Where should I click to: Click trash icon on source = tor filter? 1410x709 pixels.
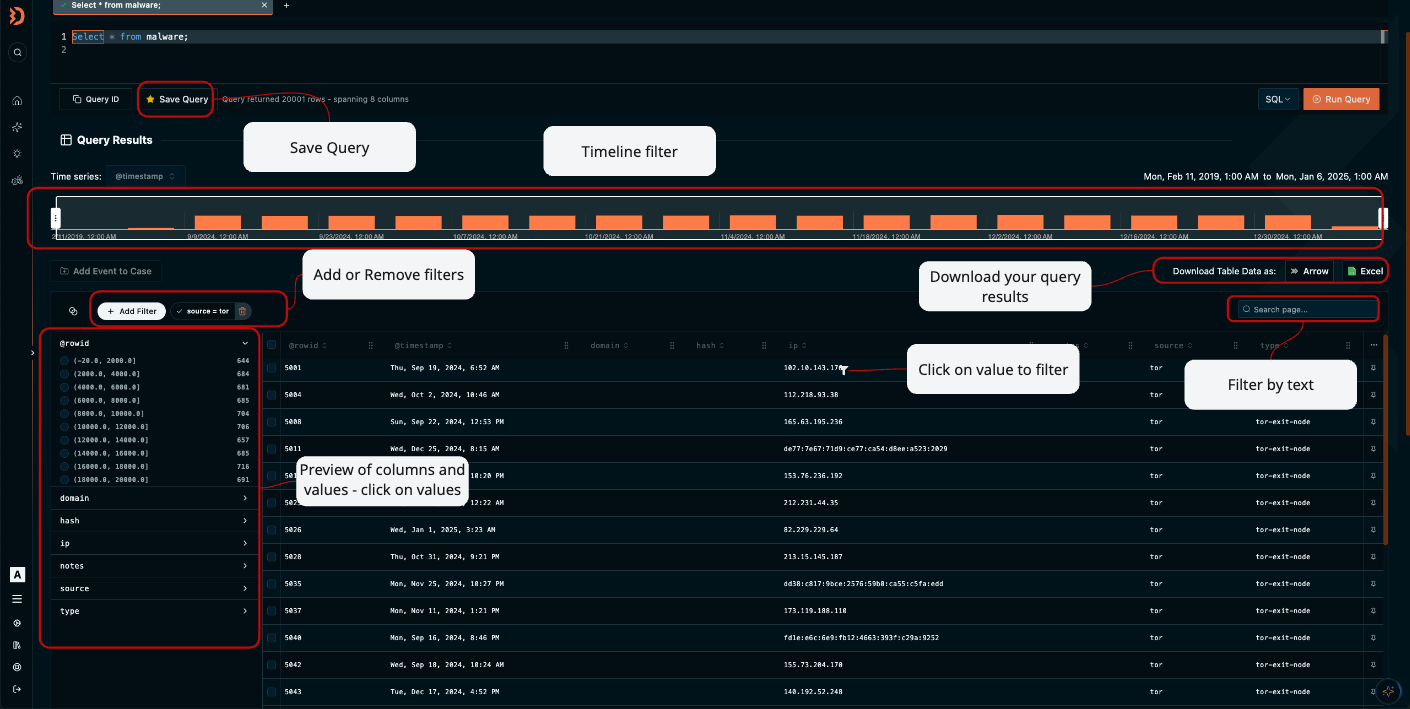pyautogui.click(x=242, y=311)
